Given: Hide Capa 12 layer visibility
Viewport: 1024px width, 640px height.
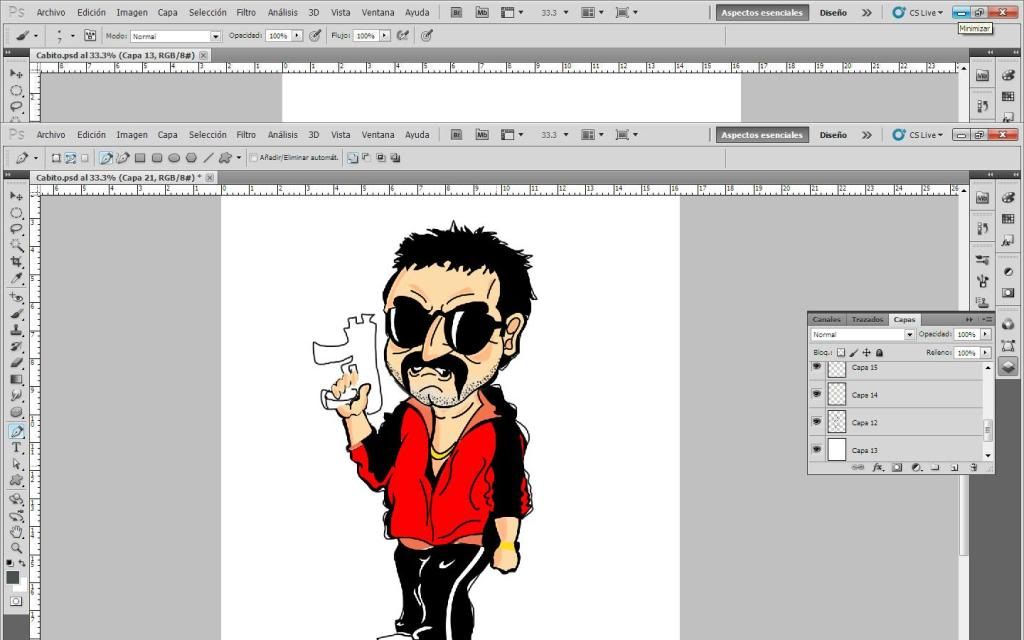Looking at the screenshot, I should click(x=816, y=422).
